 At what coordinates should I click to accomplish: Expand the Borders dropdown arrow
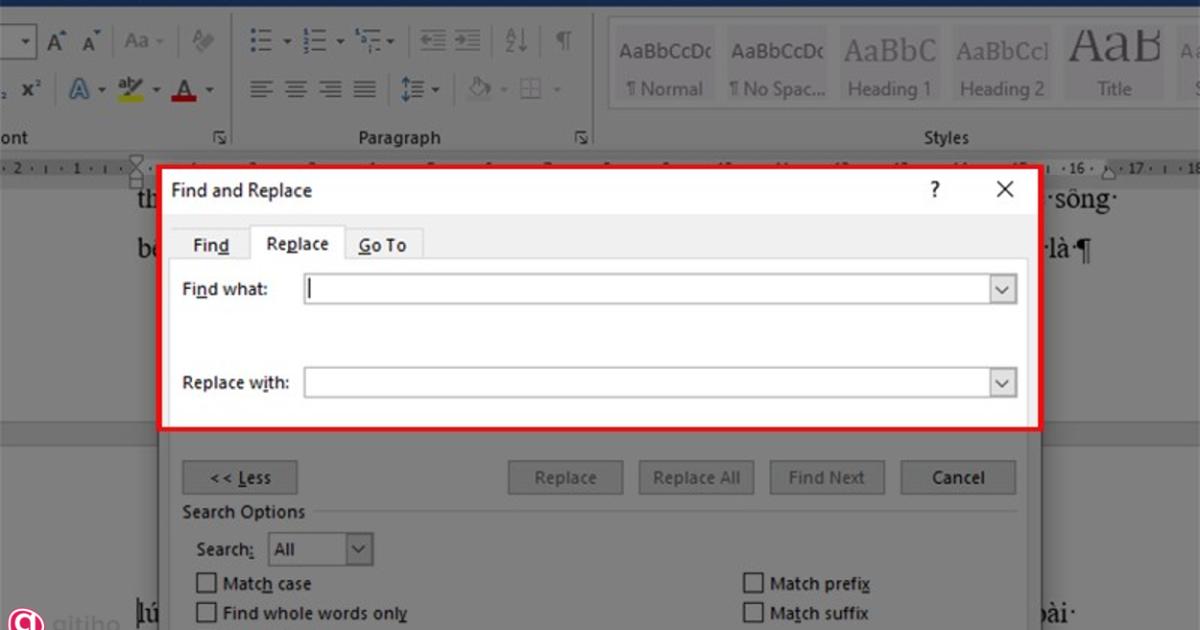(556, 91)
